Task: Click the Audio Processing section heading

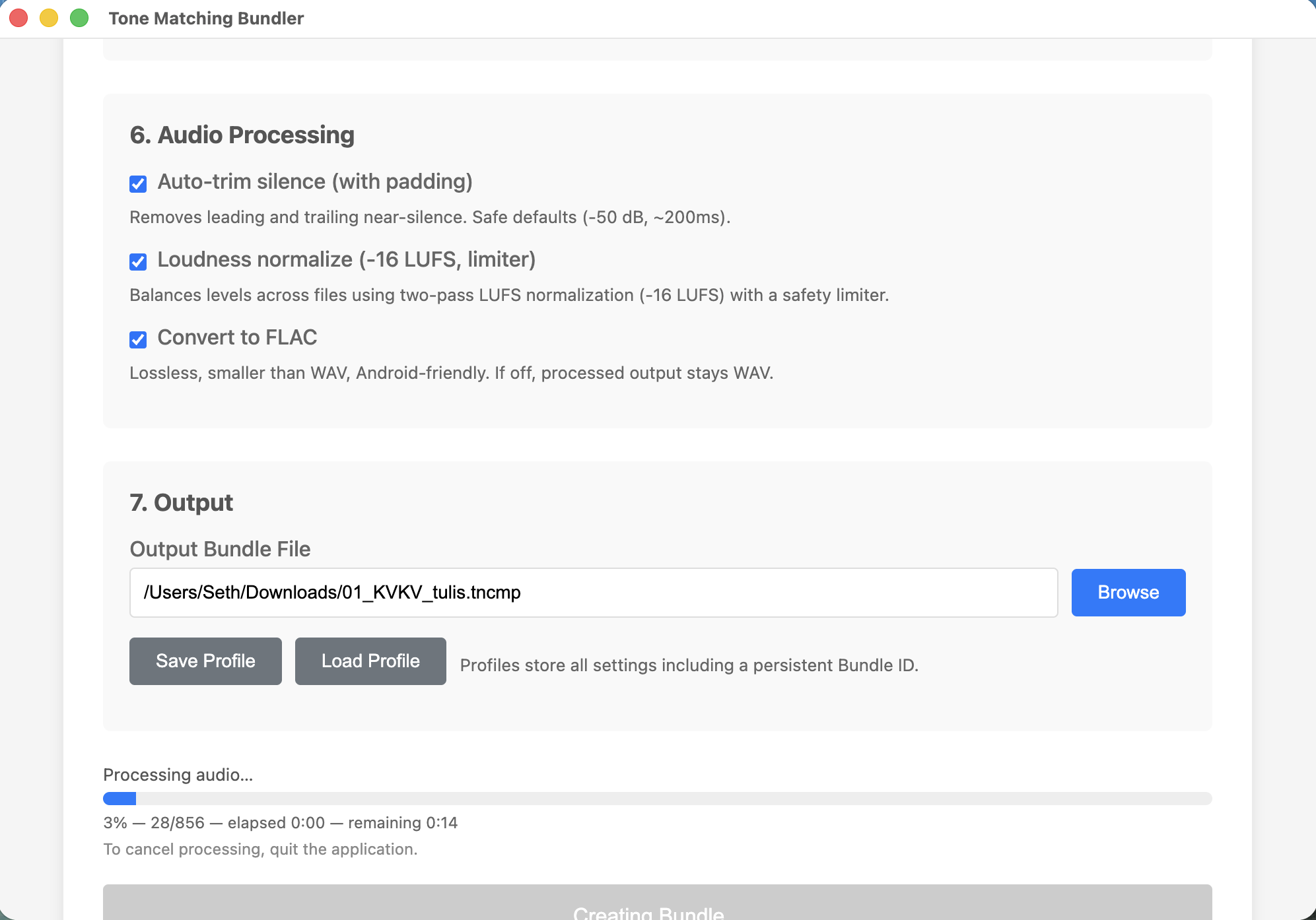Action: point(242,135)
